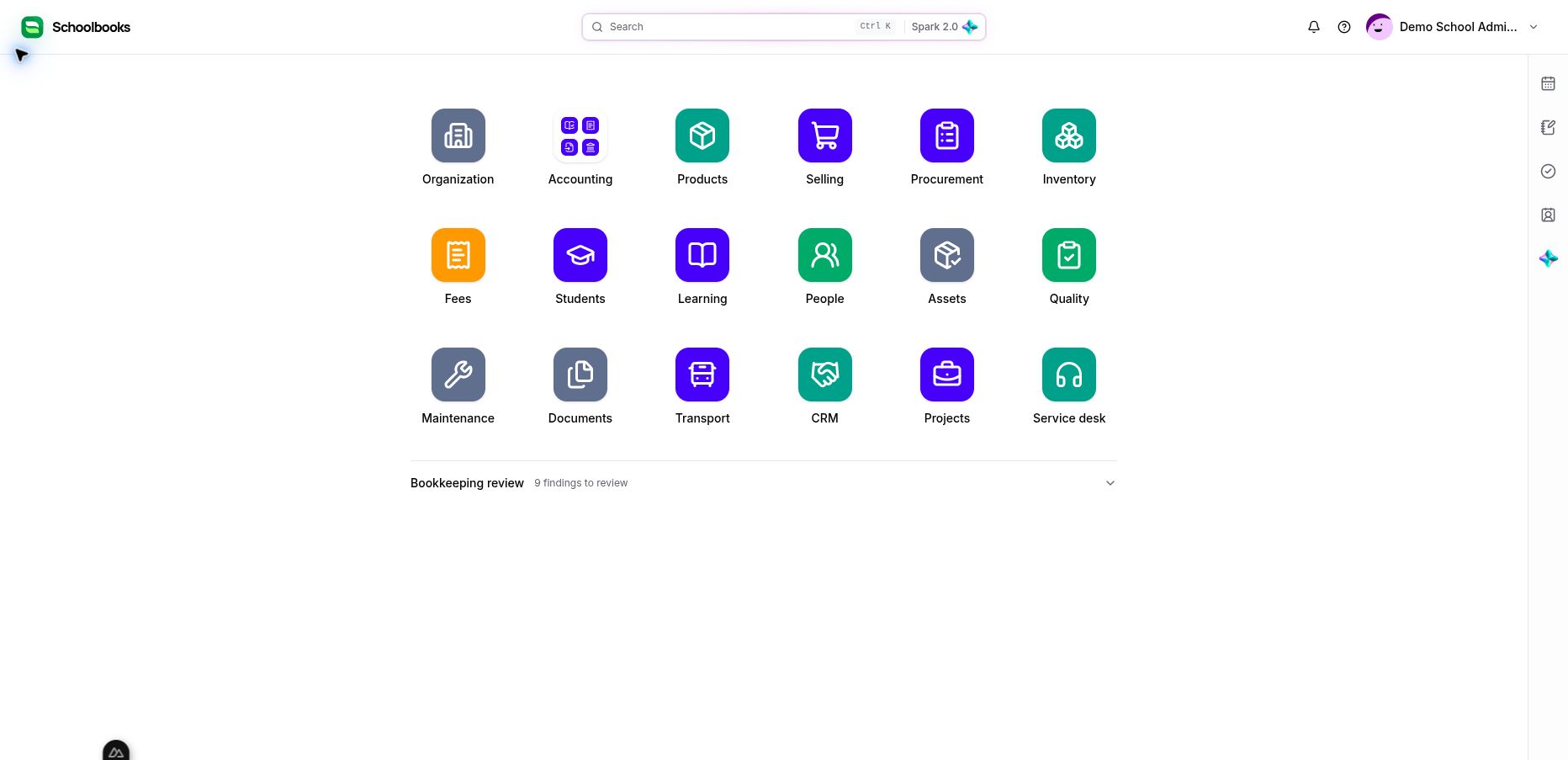
Task: Open the Procurement module
Action: (x=947, y=136)
